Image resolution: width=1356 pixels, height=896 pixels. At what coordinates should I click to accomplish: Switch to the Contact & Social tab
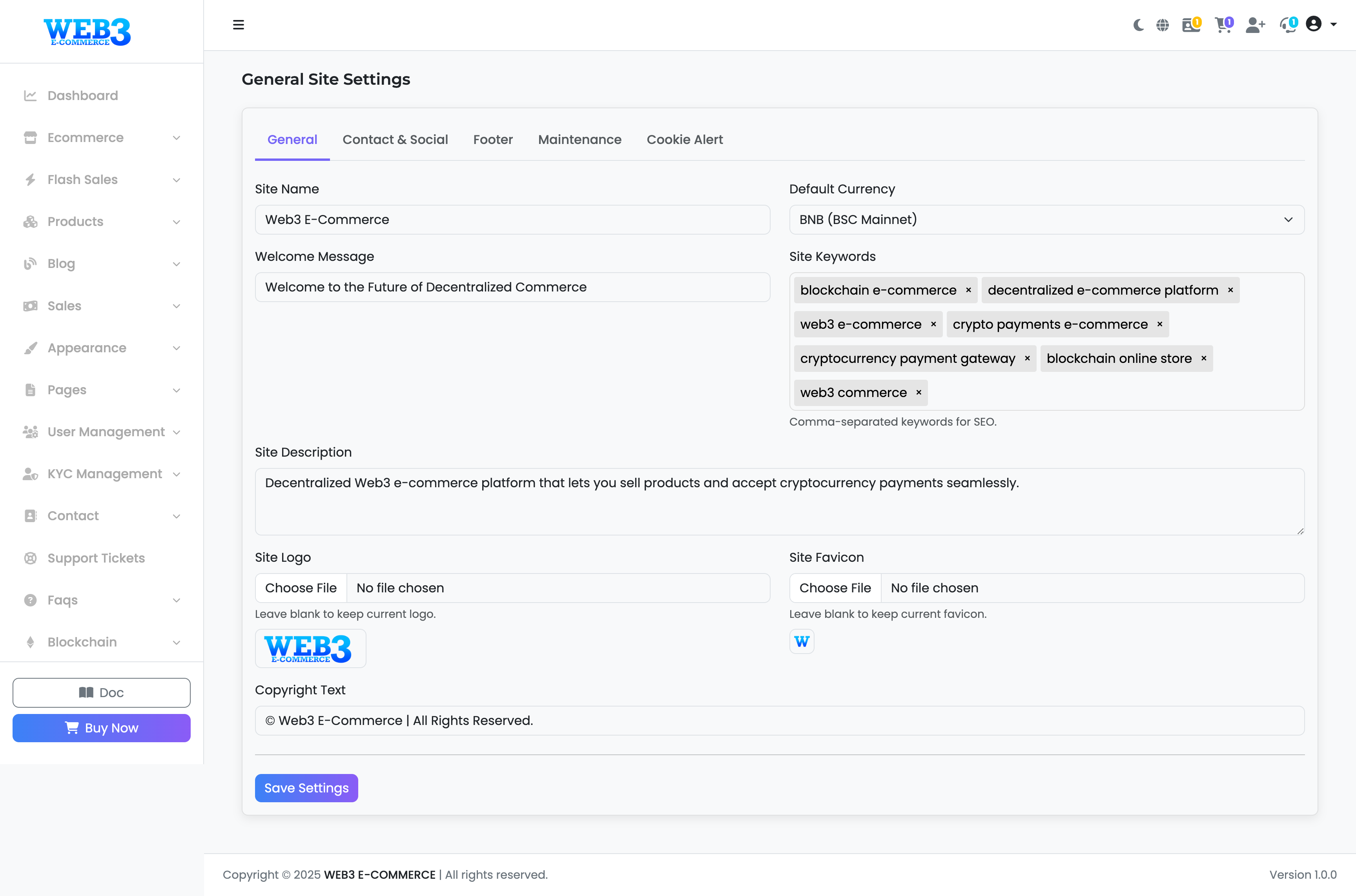click(x=395, y=139)
